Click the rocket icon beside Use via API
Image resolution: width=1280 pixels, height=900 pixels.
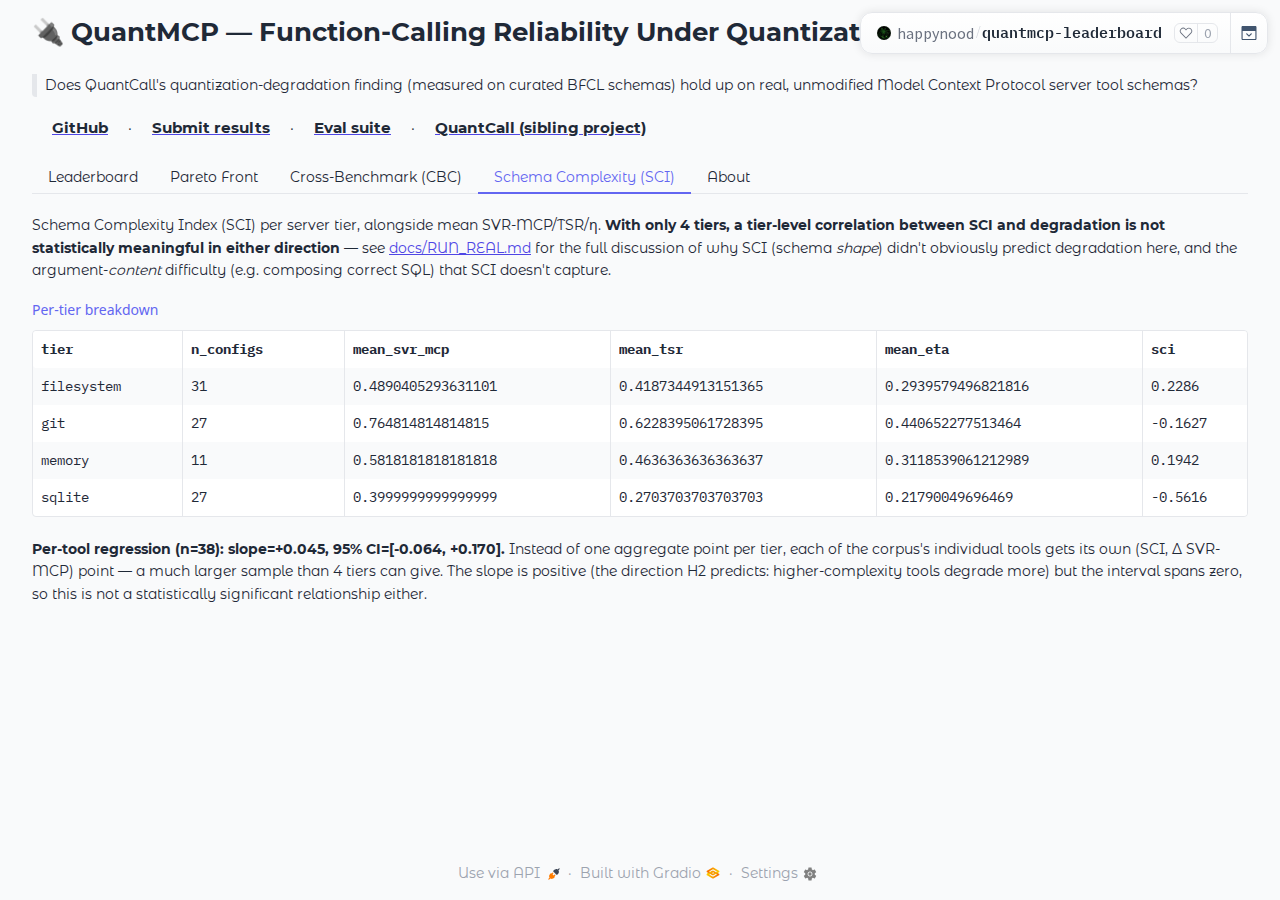(x=554, y=873)
